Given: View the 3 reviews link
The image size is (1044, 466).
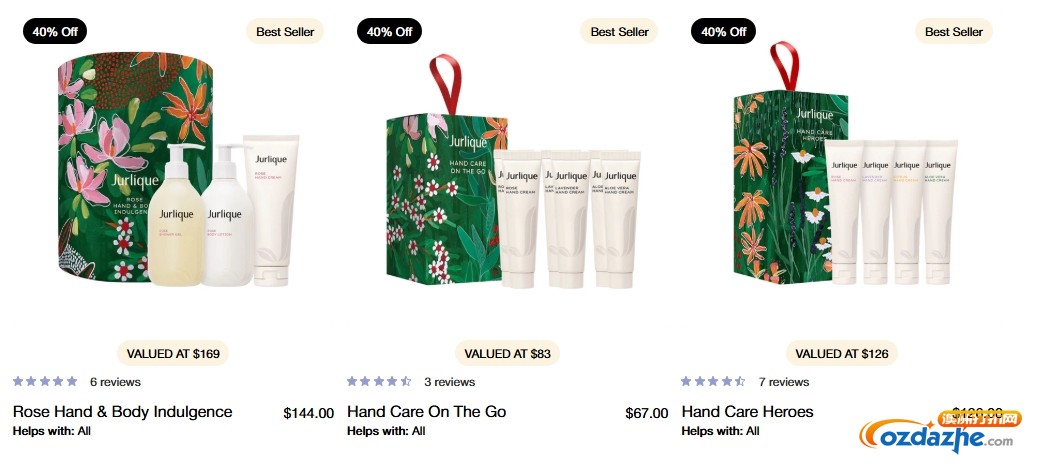Looking at the screenshot, I should click(x=449, y=382).
